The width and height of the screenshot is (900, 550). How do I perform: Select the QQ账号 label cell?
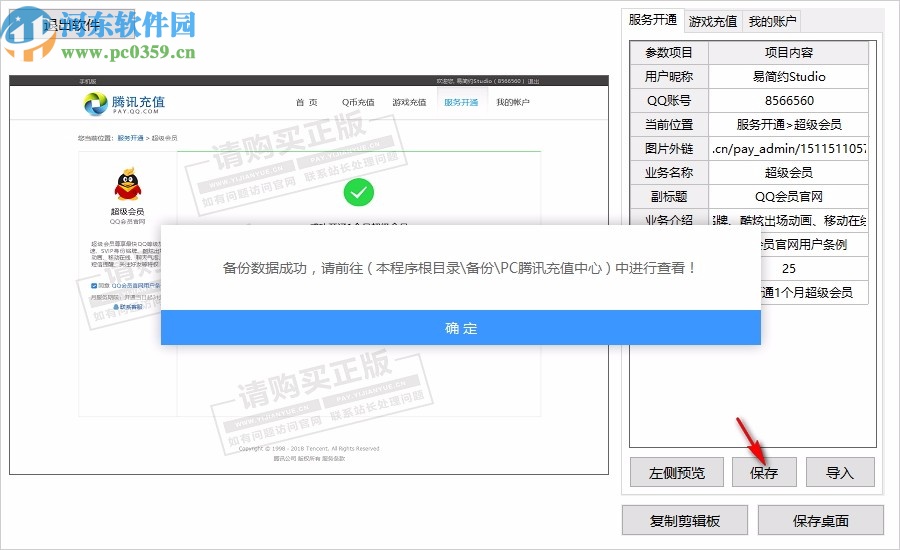pyautogui.click(x=669, y=100)
